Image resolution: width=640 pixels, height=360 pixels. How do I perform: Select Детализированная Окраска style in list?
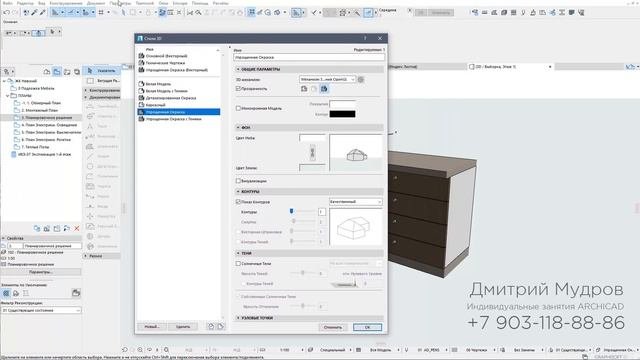point(171,98)
